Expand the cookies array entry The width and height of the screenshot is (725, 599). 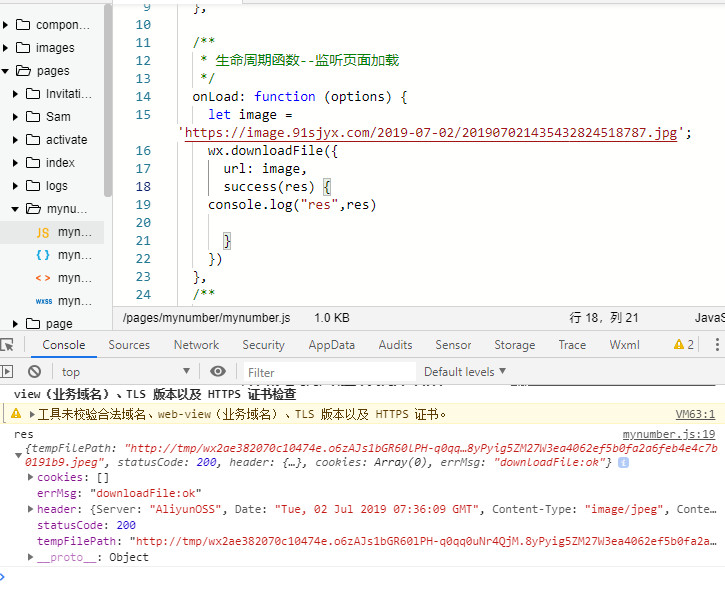[31, 477]
